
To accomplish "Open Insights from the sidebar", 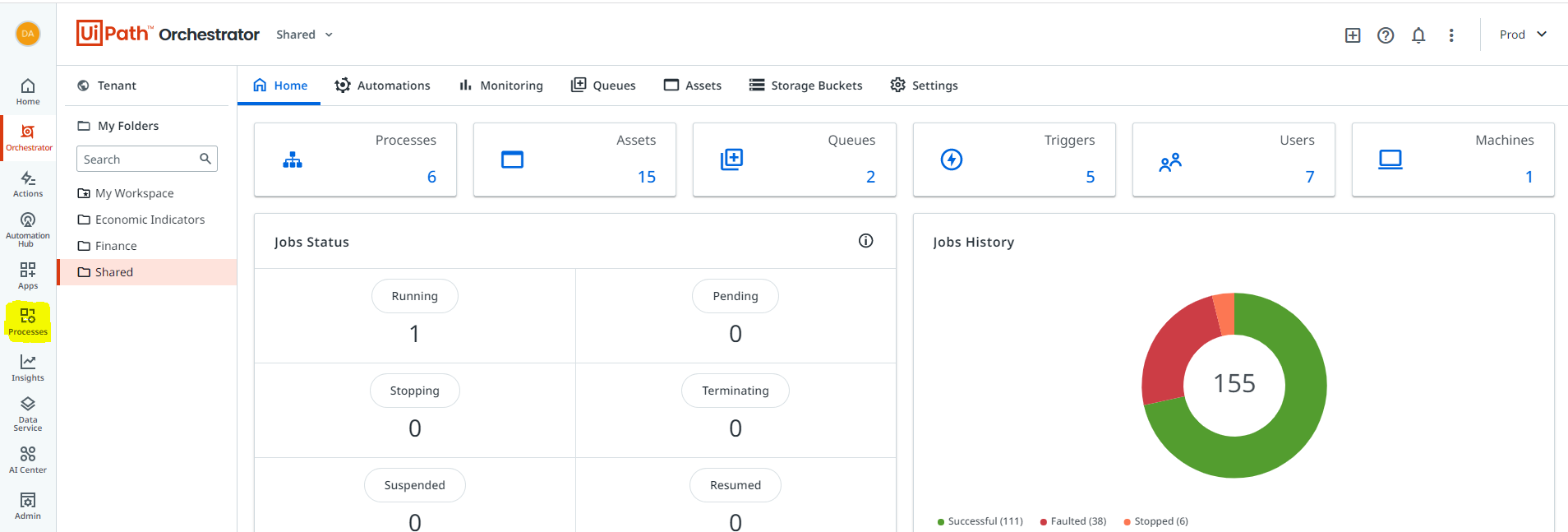I will (28, 368).
